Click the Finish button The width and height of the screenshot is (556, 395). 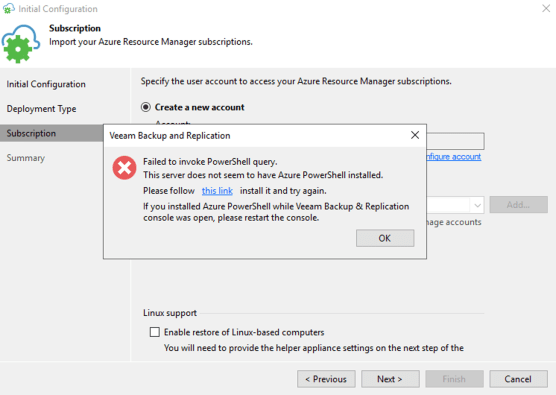[454, 379]
